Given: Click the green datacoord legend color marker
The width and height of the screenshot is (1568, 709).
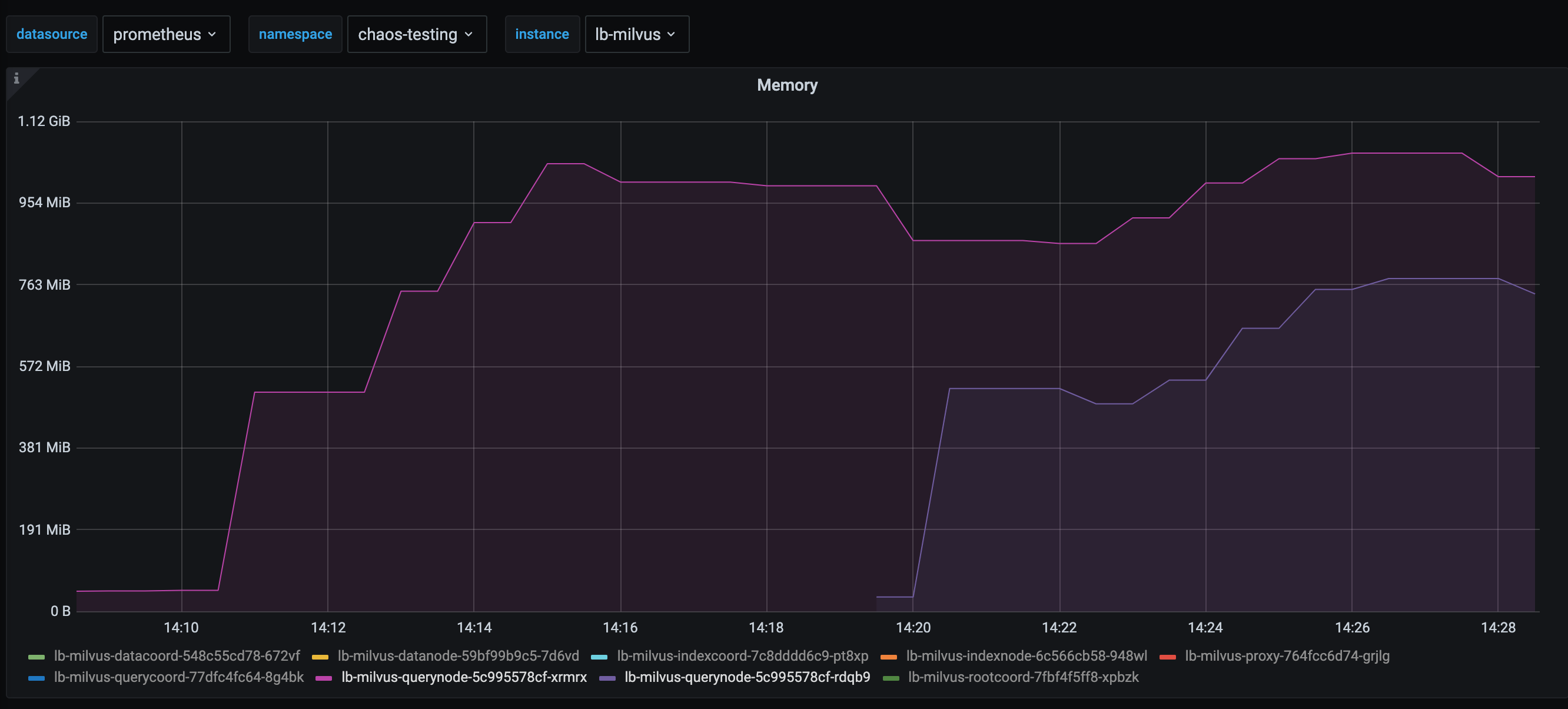Looking at the screenshot, I should point(36,657).
